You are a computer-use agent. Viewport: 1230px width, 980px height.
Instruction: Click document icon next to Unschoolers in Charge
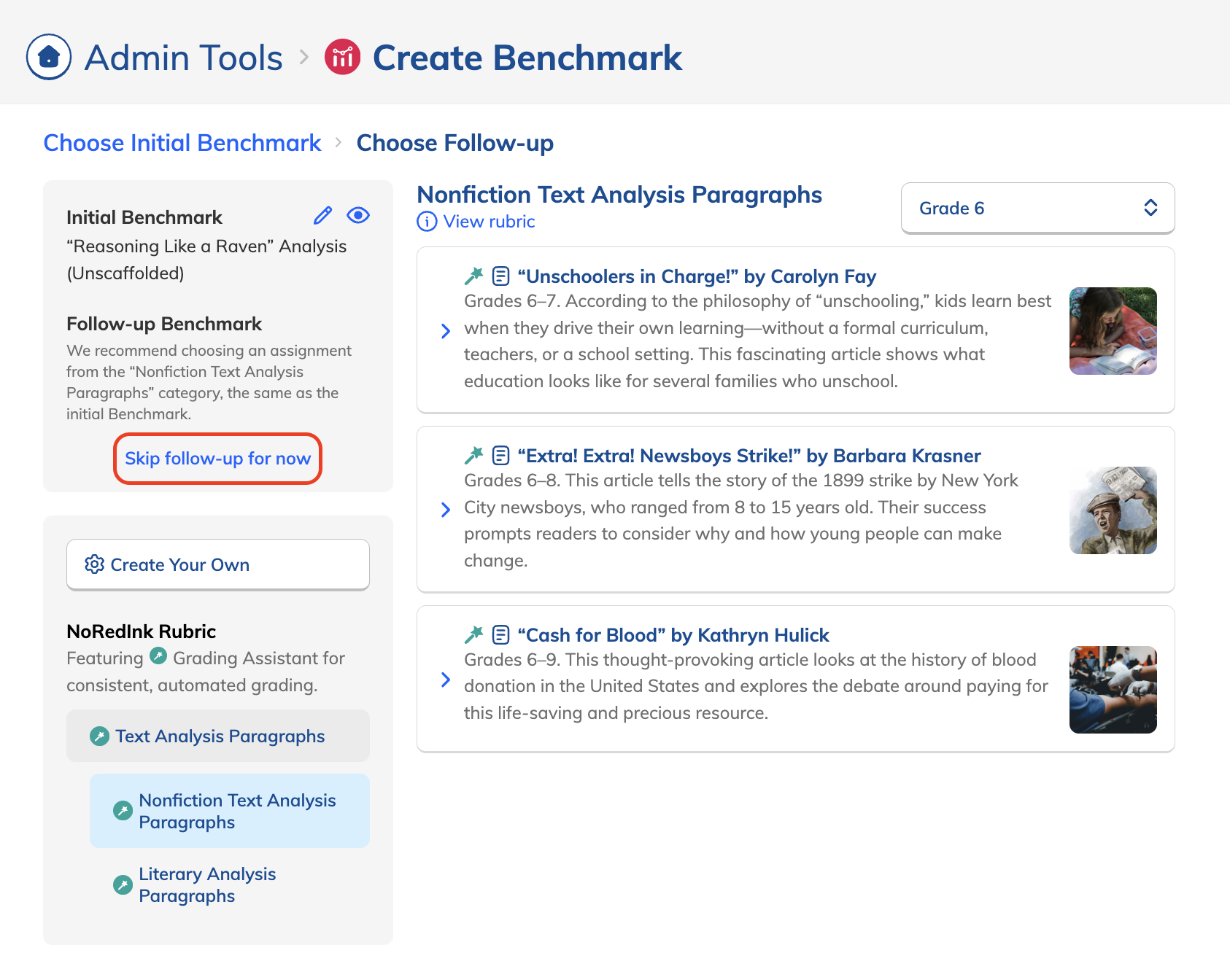500,276
